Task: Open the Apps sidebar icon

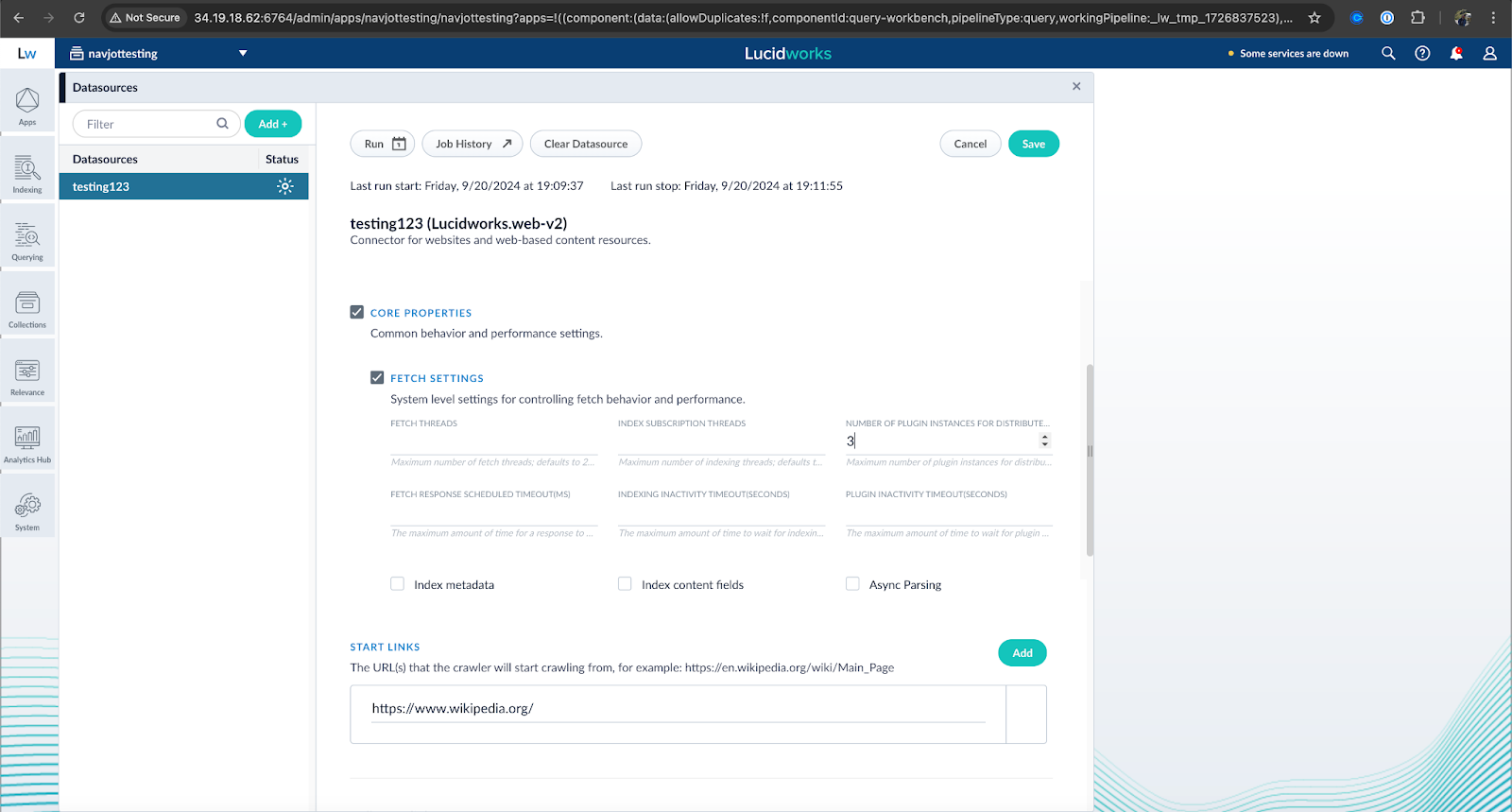Action: click(x=27, y=105)
